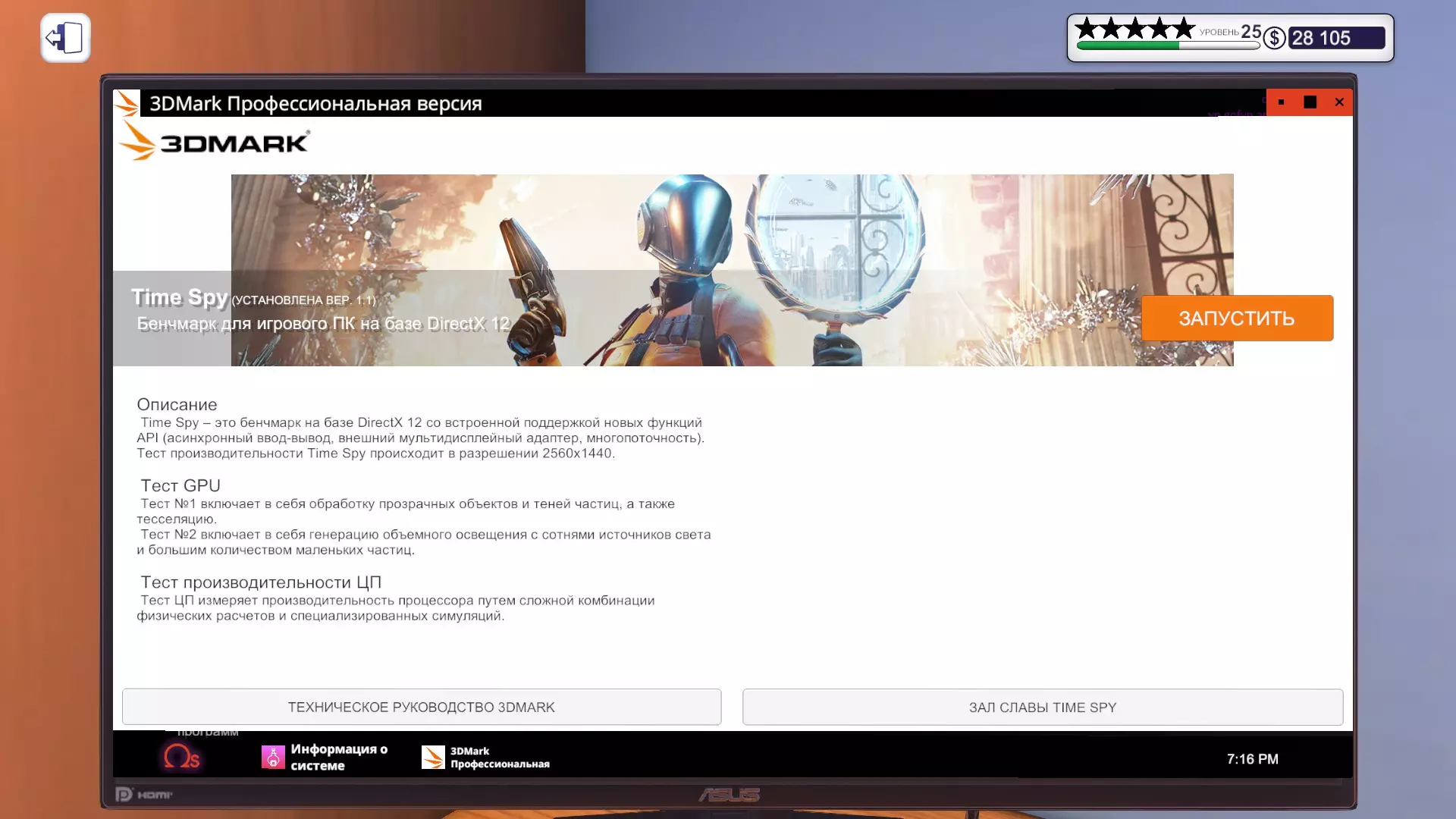The image size is (1456, 819).
Task: Click the large 3DMARK logo header
Action: (x=215, y=142)
